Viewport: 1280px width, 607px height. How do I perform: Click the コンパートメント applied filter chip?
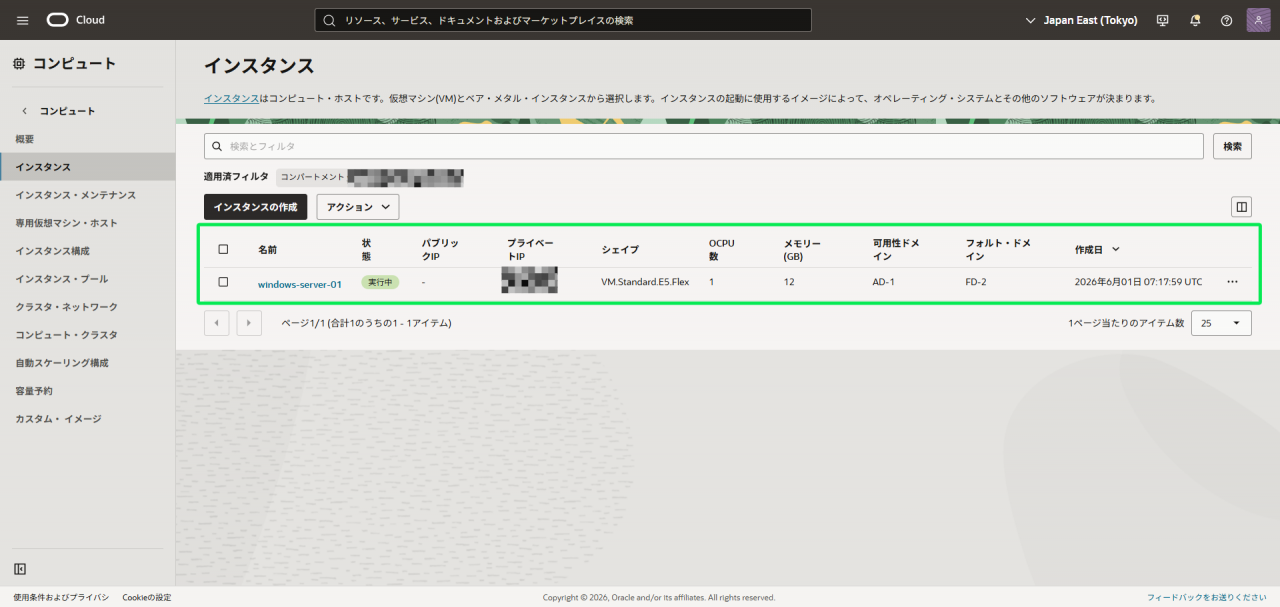pos(370,177)
